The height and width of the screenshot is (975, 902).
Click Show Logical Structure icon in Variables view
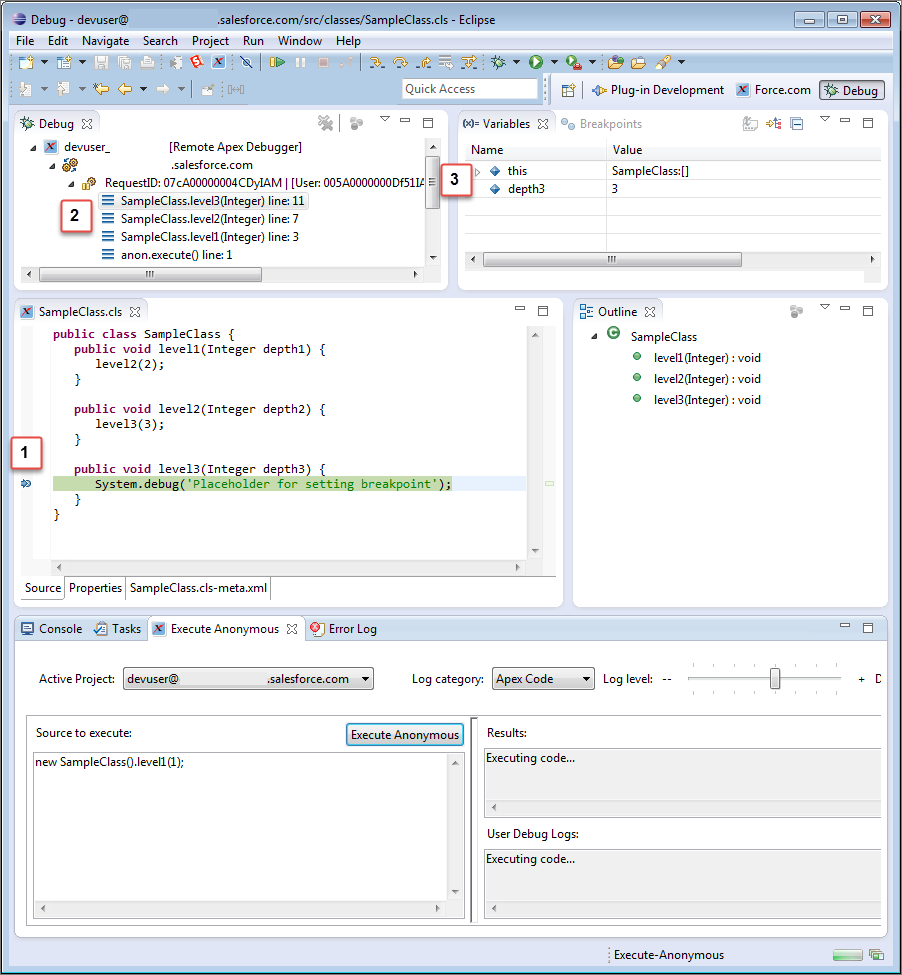coord(773,124)
